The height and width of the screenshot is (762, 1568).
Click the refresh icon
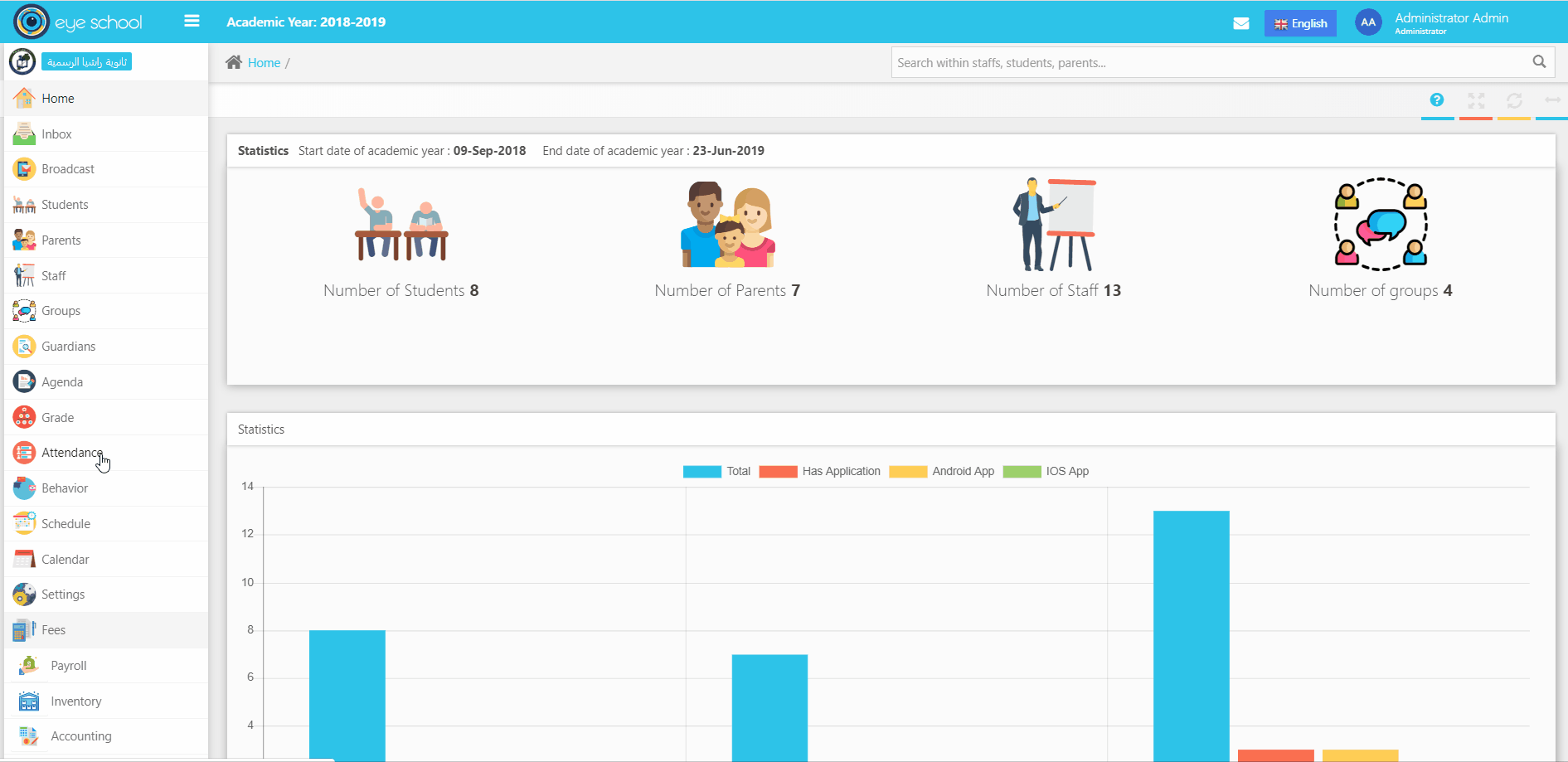pyautogui.click(x=1514, y=100)
